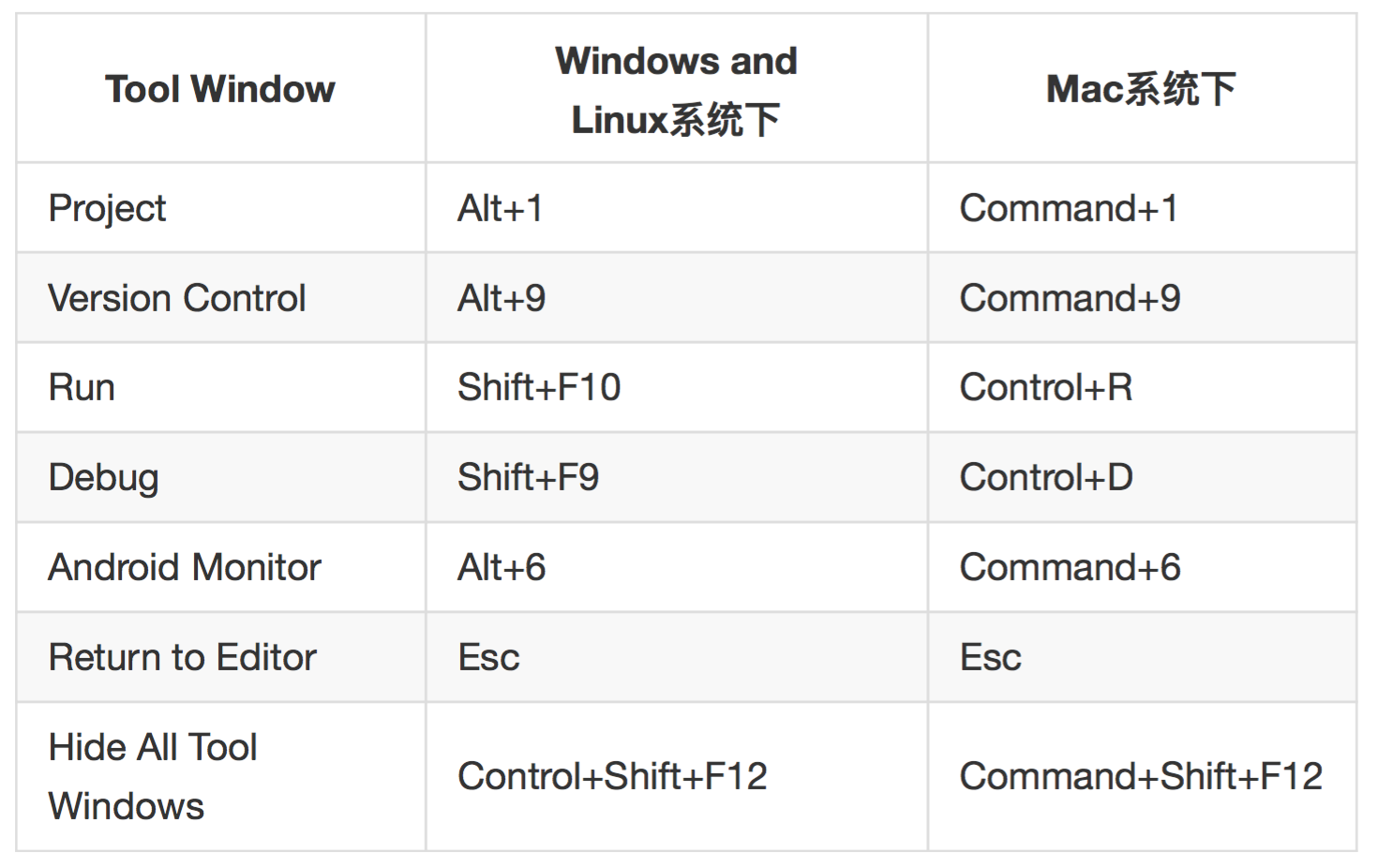The image size is (1378, 868).
Task: Select the Project row label
Action: (107, 208)
